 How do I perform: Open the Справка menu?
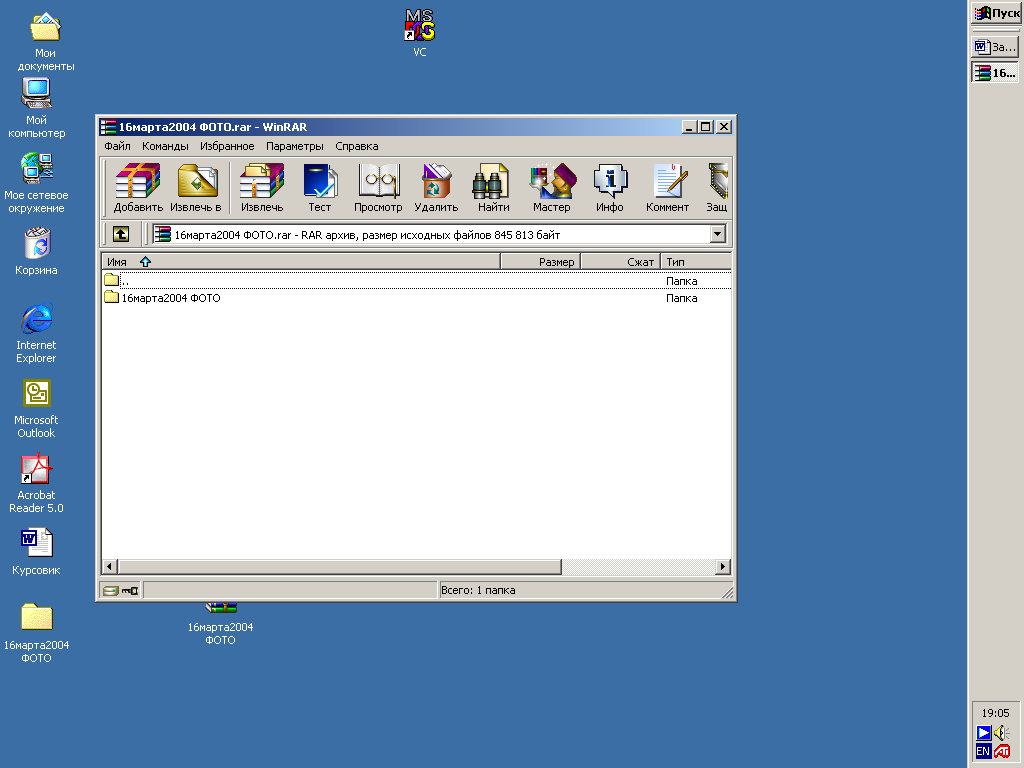357,146
